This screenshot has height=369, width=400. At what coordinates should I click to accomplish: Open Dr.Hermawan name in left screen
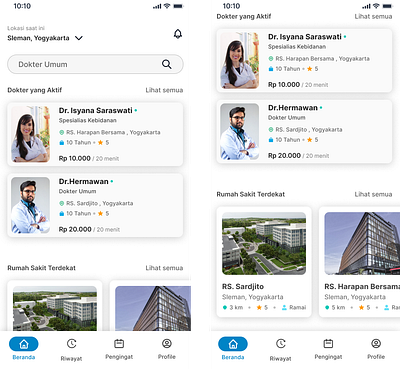pyautogui.click(x=83, y=181)
